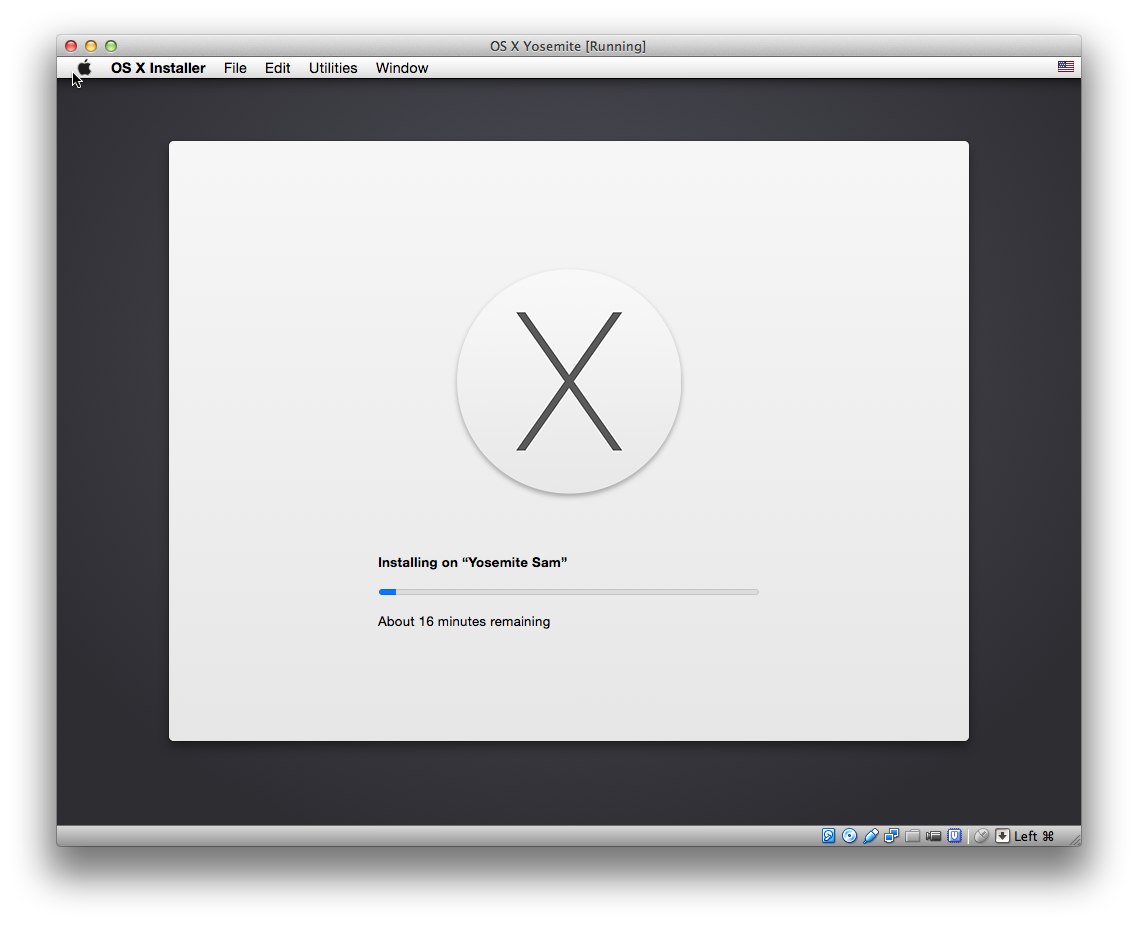1138x925 pixels.
Task: Open the OS X Installer menu
Action: point(158,68)
